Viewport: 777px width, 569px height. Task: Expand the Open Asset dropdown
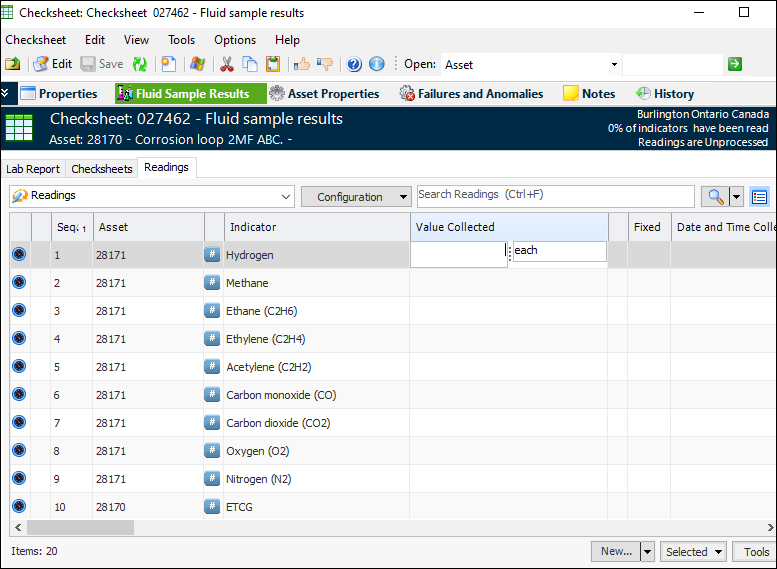614,64
